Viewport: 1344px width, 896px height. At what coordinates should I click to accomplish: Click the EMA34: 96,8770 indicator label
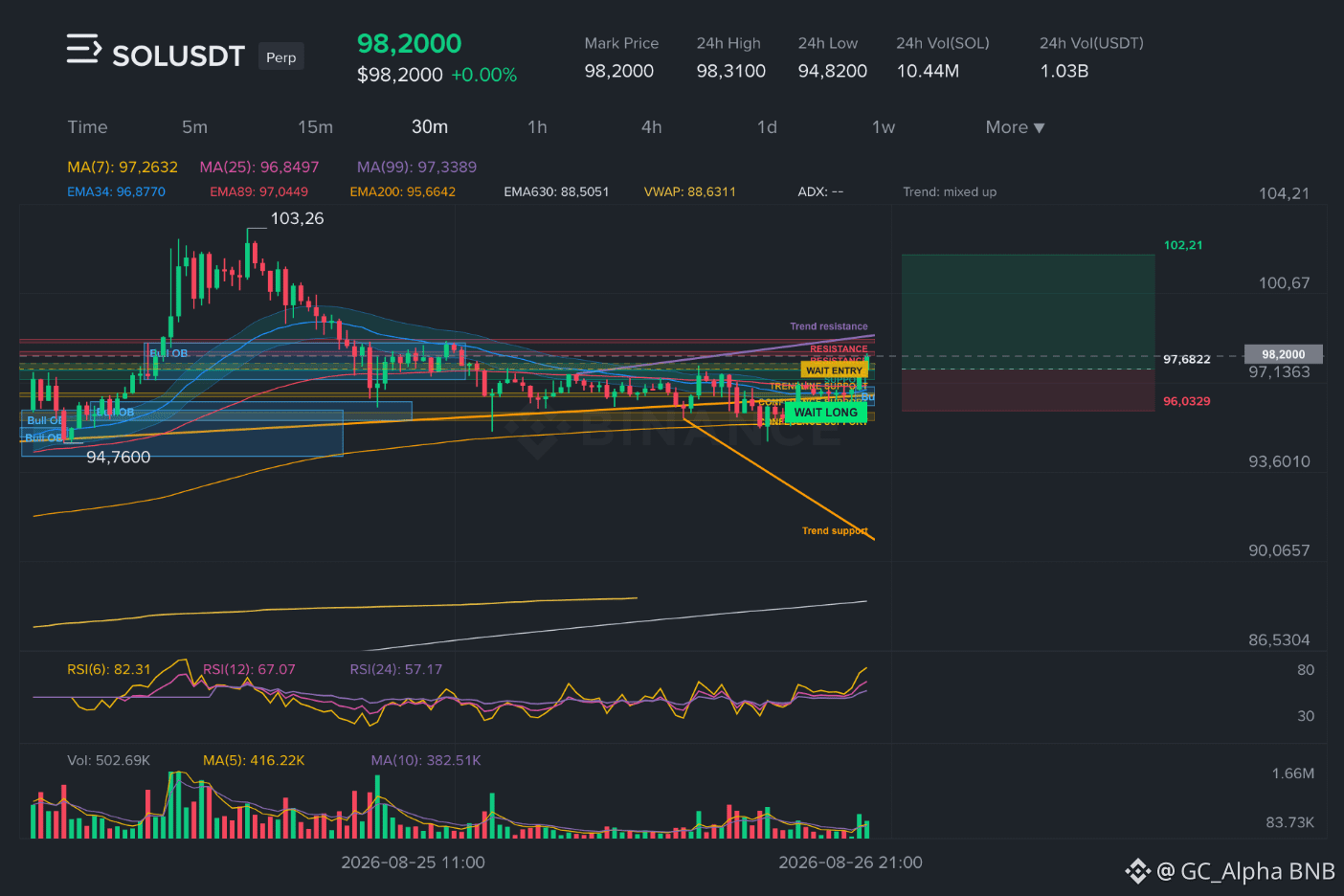pyautogui.click(x=116, y=191)
